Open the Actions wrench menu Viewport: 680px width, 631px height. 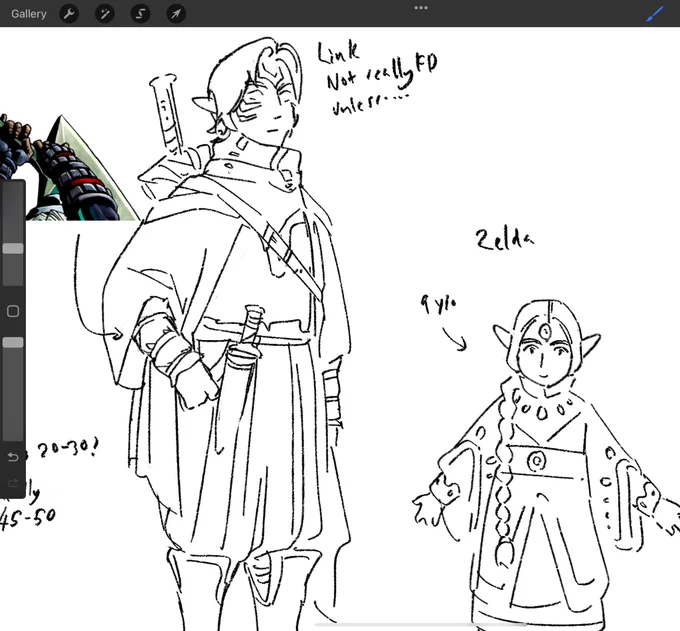pos(69,14)
